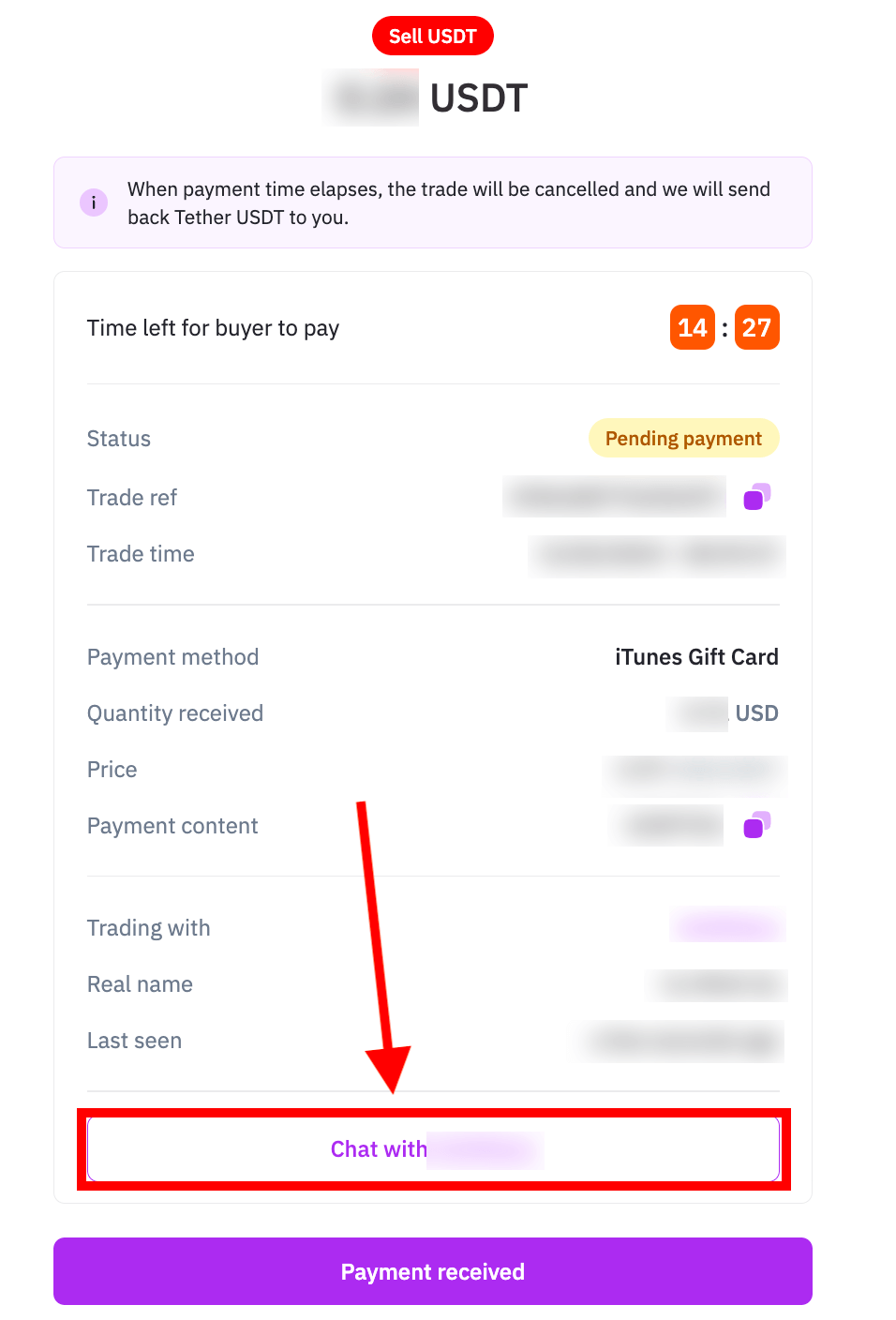Click the seconds countdown box showing 27
The height and width of the screenshot is (1320, 896).
[x=757, y=327]
